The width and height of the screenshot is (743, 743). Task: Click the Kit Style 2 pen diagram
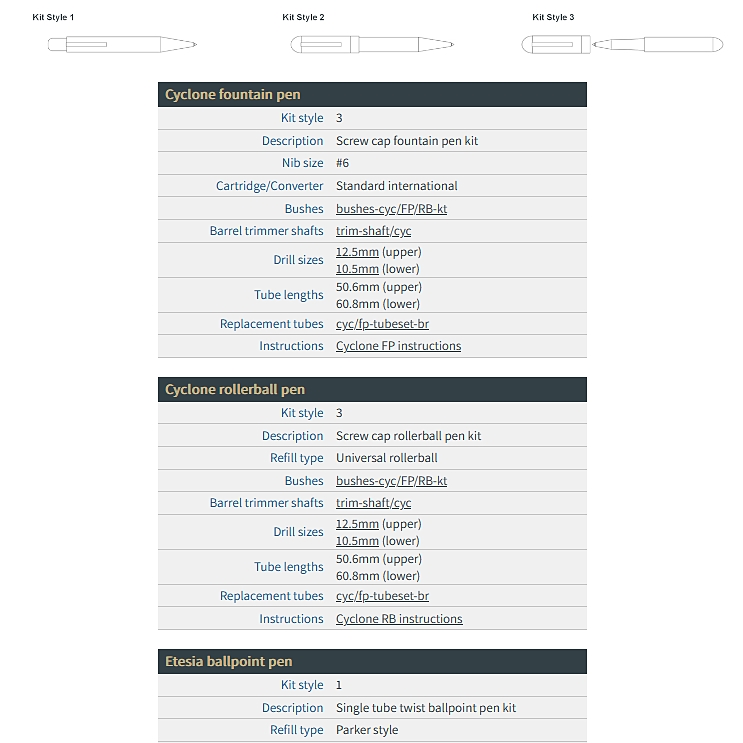[372, 45]
